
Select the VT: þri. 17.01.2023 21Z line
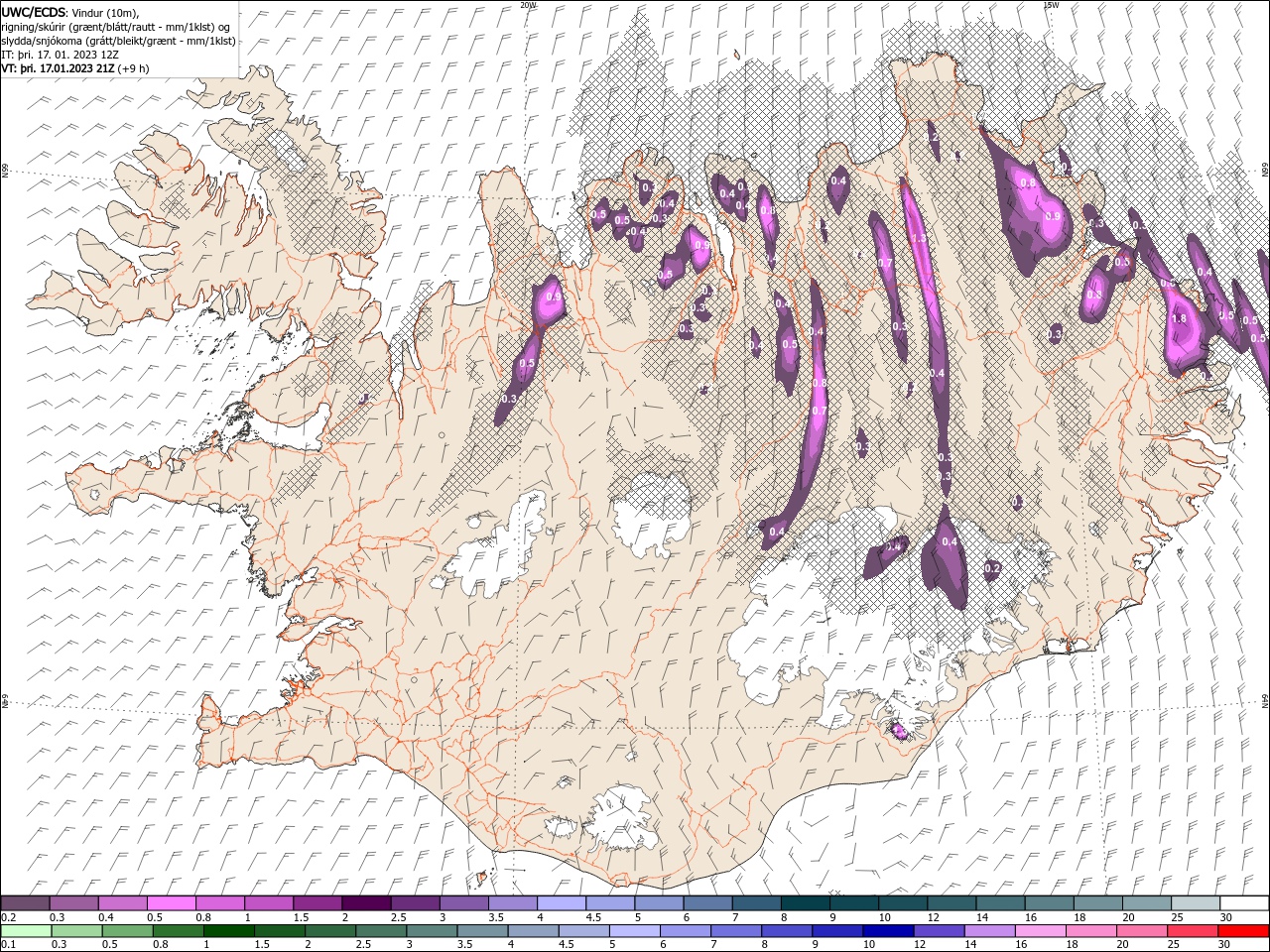[75, 68]
